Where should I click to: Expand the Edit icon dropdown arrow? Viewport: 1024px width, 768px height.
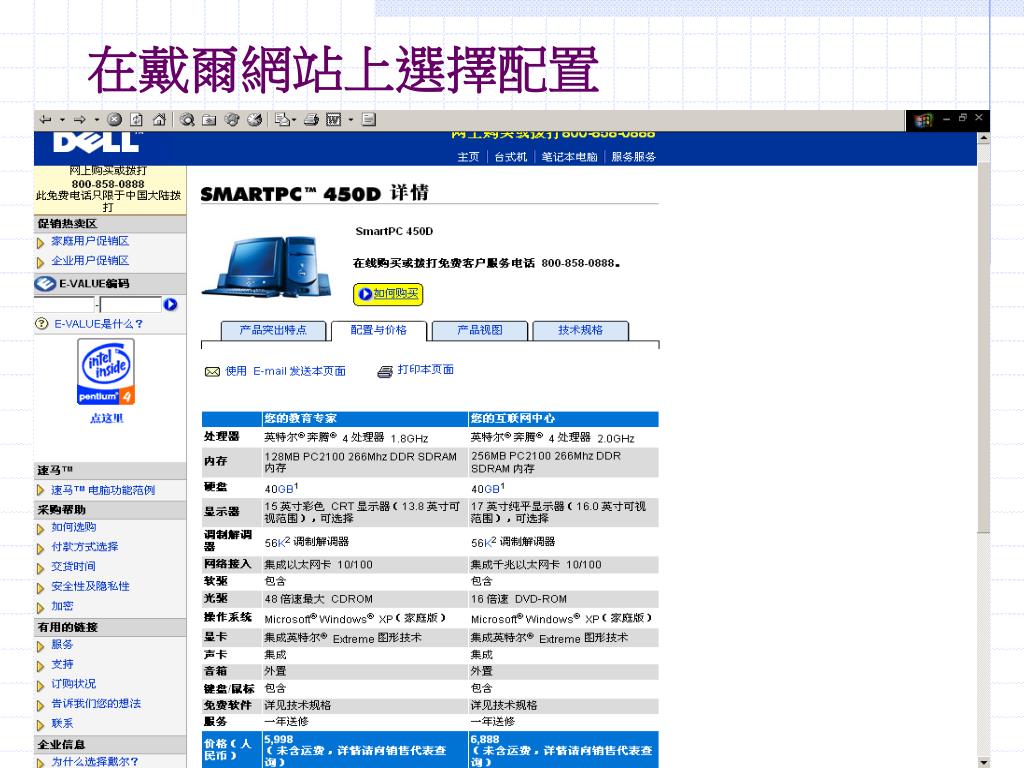coord(351,120)
